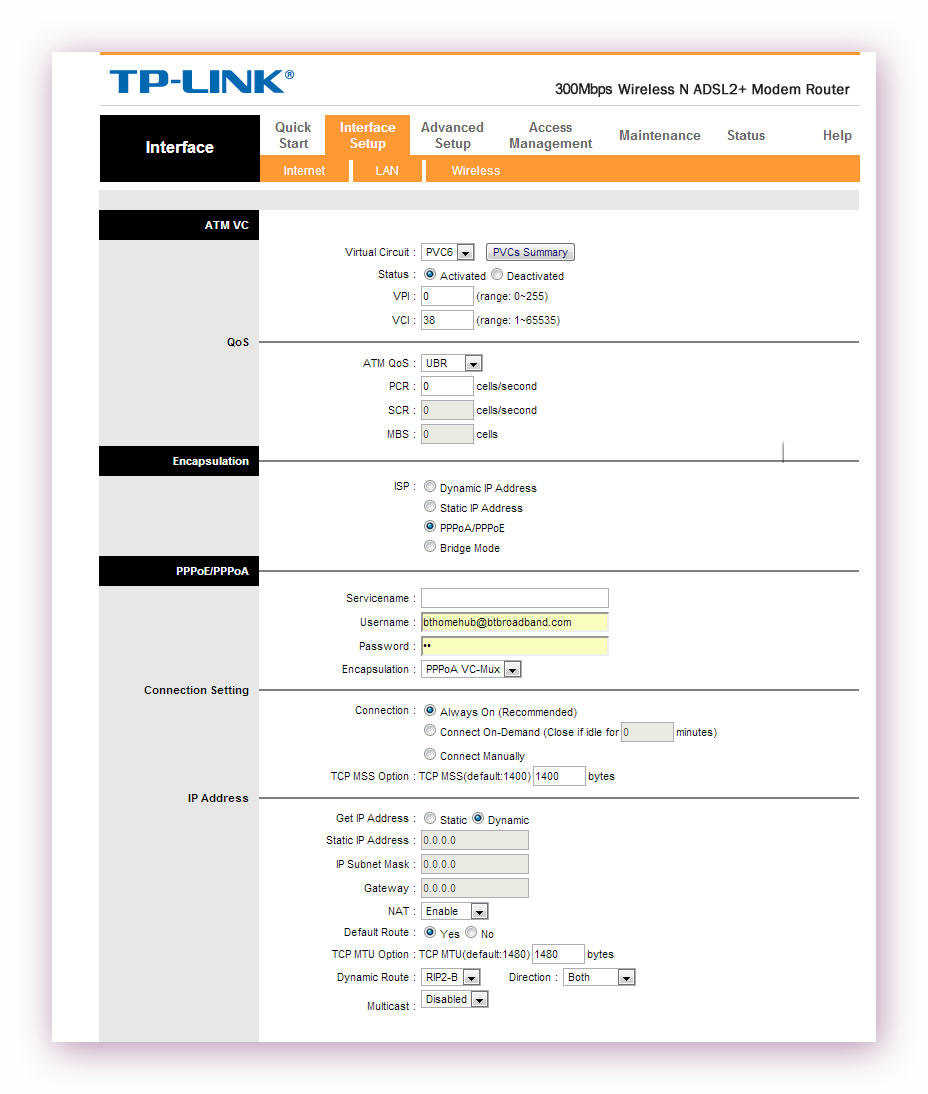The height and width of the screenshot is (1094, 928).
Task: Select the Deactivated status radio button
Action: [497, 275]
